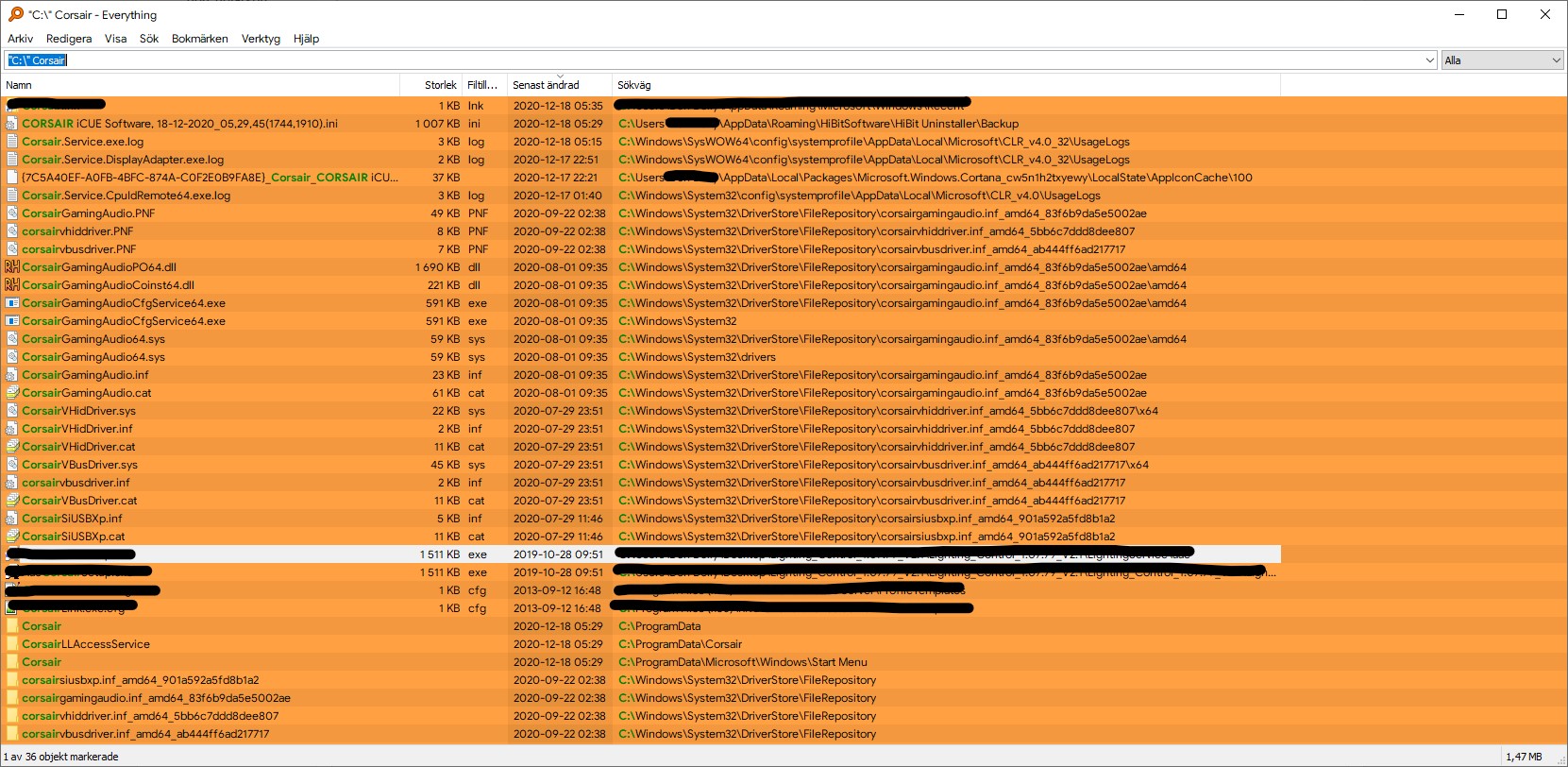Screen dimensions: 1568x767
Task: Click the status bar text "1 av 36 objekt markerade"
Action: coord(61,757)
